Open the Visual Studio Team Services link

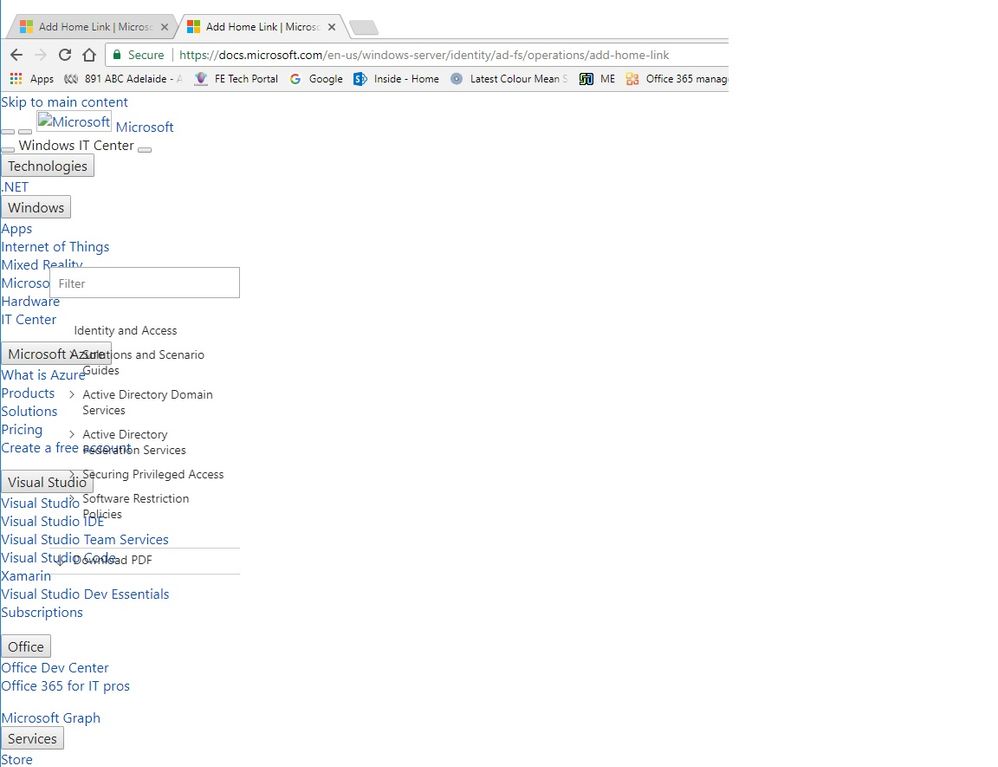85,539
